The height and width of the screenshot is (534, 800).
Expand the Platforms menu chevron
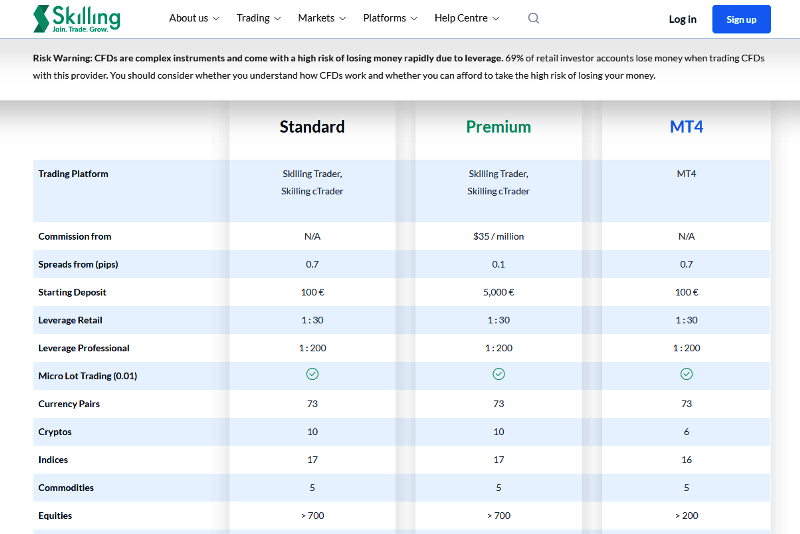(414, 19)
